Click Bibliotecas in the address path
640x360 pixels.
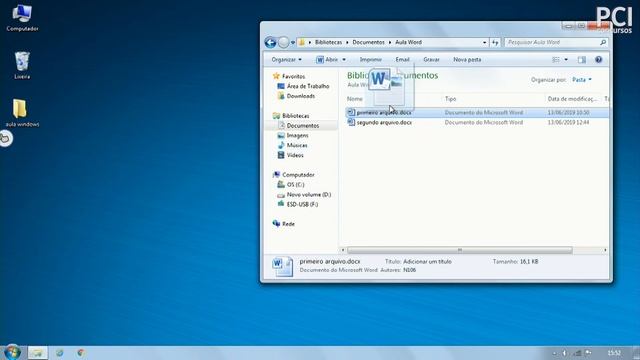tap(328, 42)
